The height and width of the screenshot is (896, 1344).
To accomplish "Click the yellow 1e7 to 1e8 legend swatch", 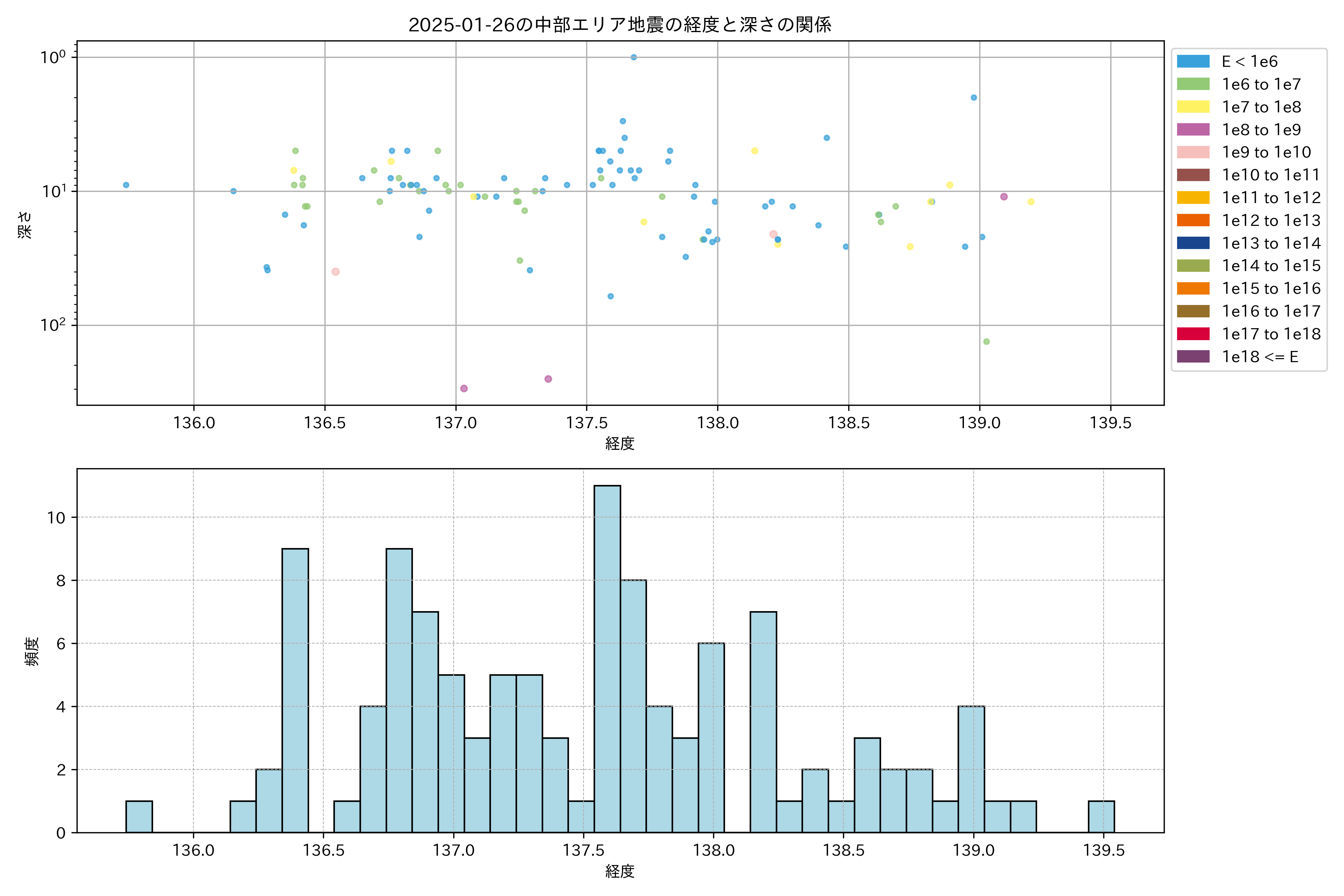I will pyautogui.click(x=1192, y=107).
